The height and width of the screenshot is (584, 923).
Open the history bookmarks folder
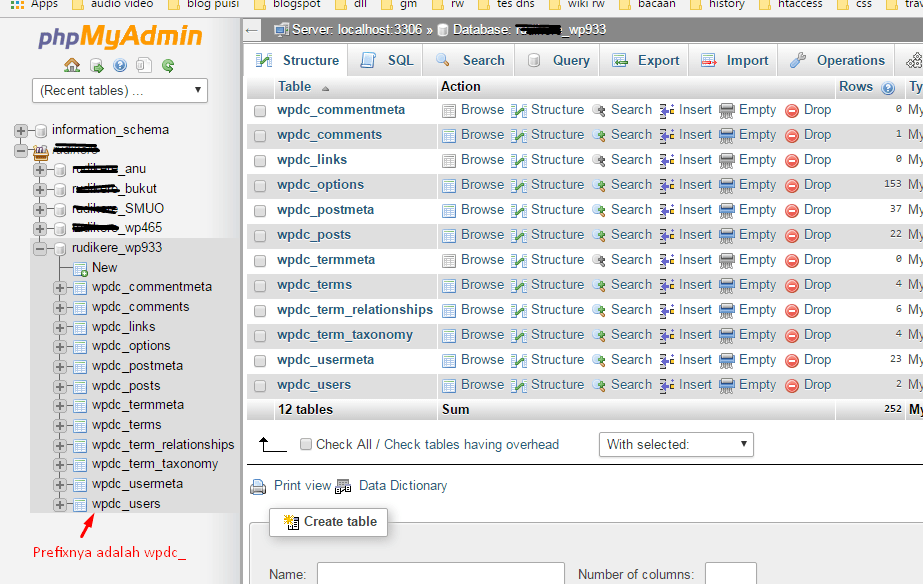point(718,5)
